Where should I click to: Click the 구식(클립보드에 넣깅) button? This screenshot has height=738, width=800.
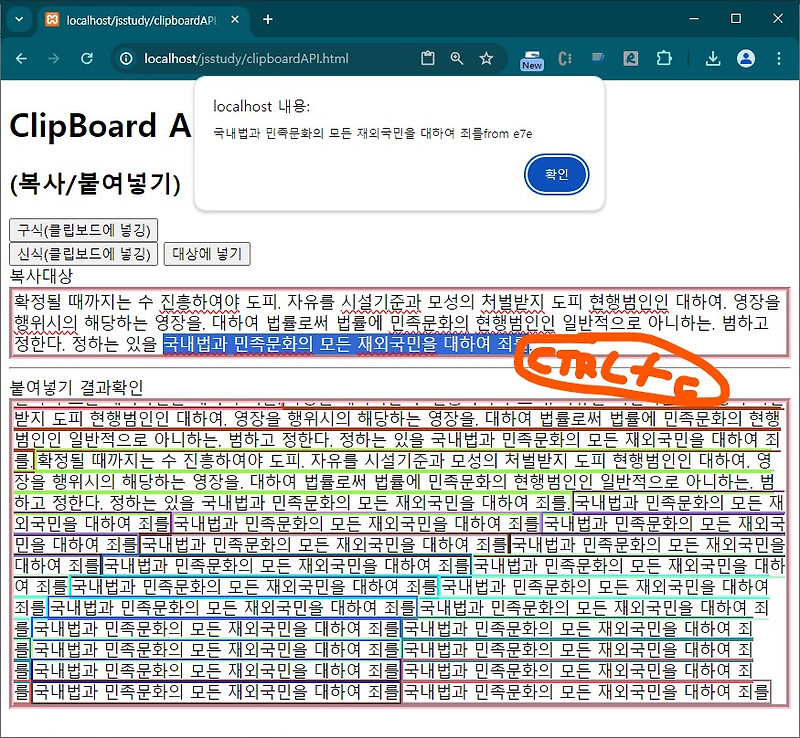click(x=81, y=230)
